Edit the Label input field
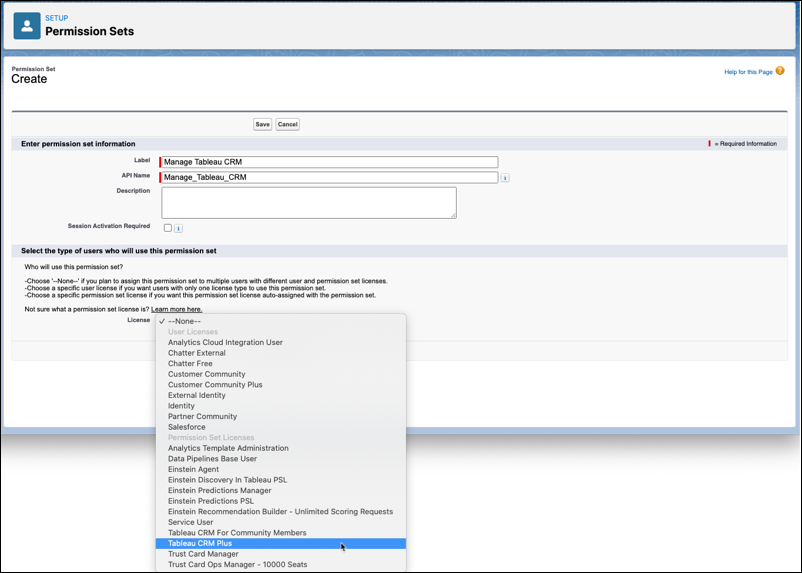This screenshot has width=802, height=573. coord(329,162)
